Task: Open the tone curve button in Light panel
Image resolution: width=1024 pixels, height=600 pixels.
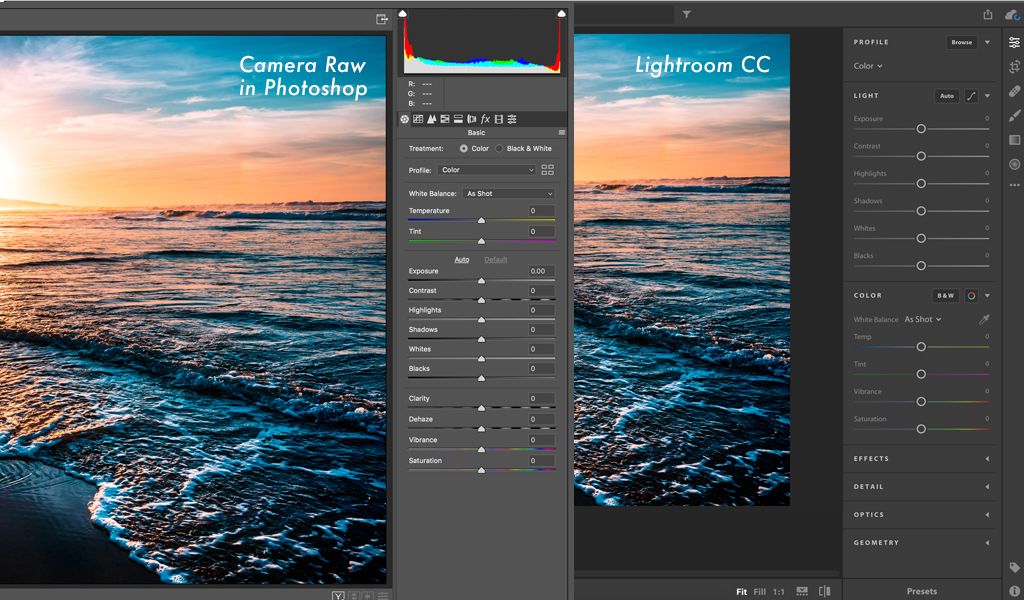Action: tap(971, 96)
